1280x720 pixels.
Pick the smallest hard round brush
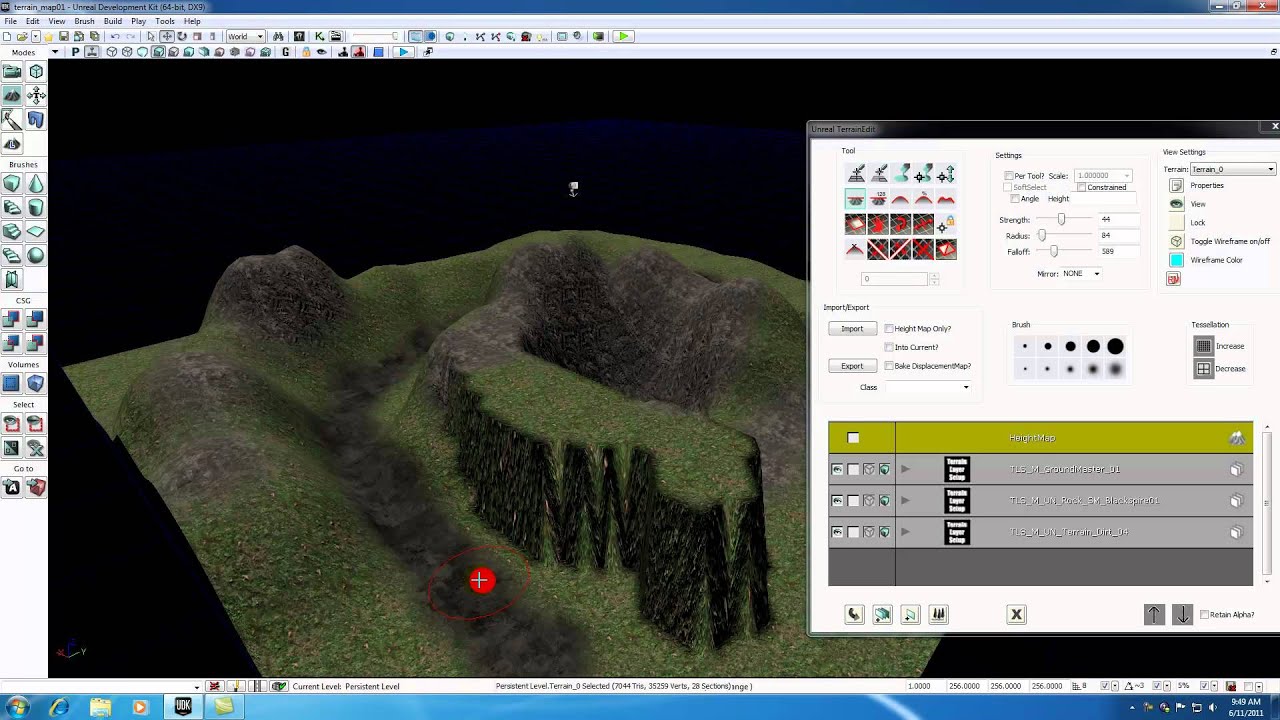click(1025, 346)
